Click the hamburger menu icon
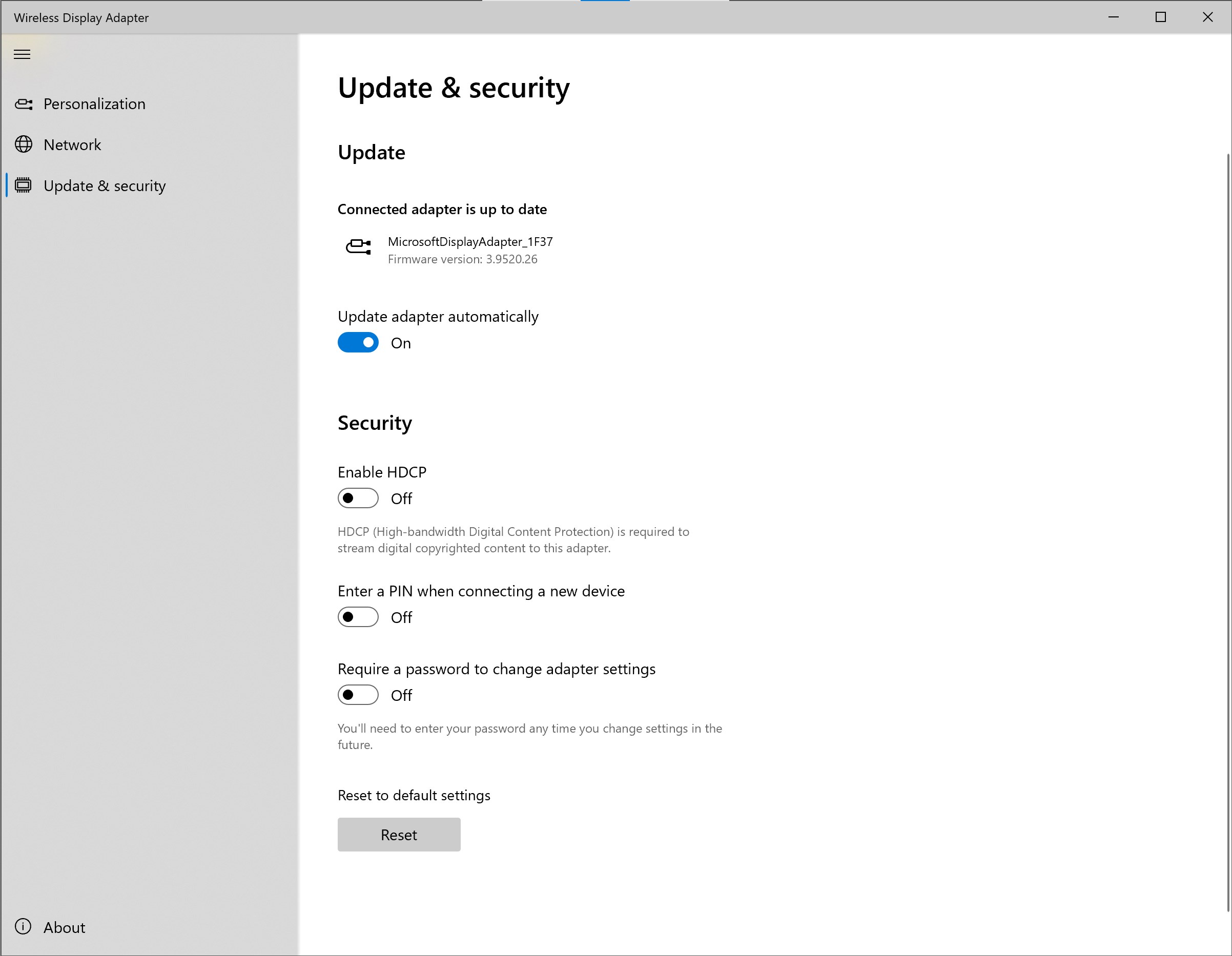This screenshot has width=1232, height=956. pos(22,54)
